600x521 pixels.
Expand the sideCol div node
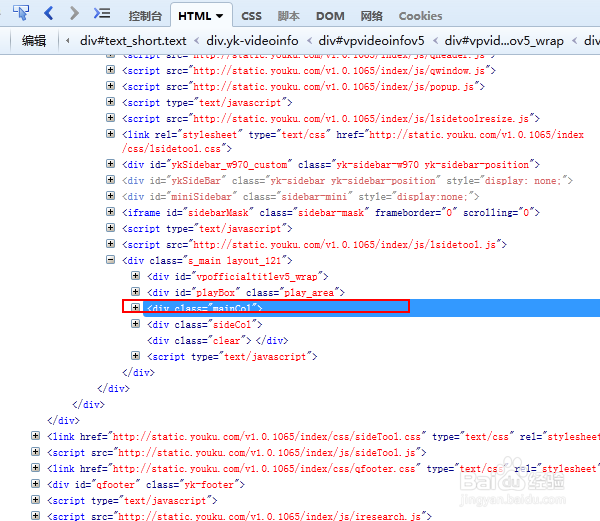click(x=135, y=324)
